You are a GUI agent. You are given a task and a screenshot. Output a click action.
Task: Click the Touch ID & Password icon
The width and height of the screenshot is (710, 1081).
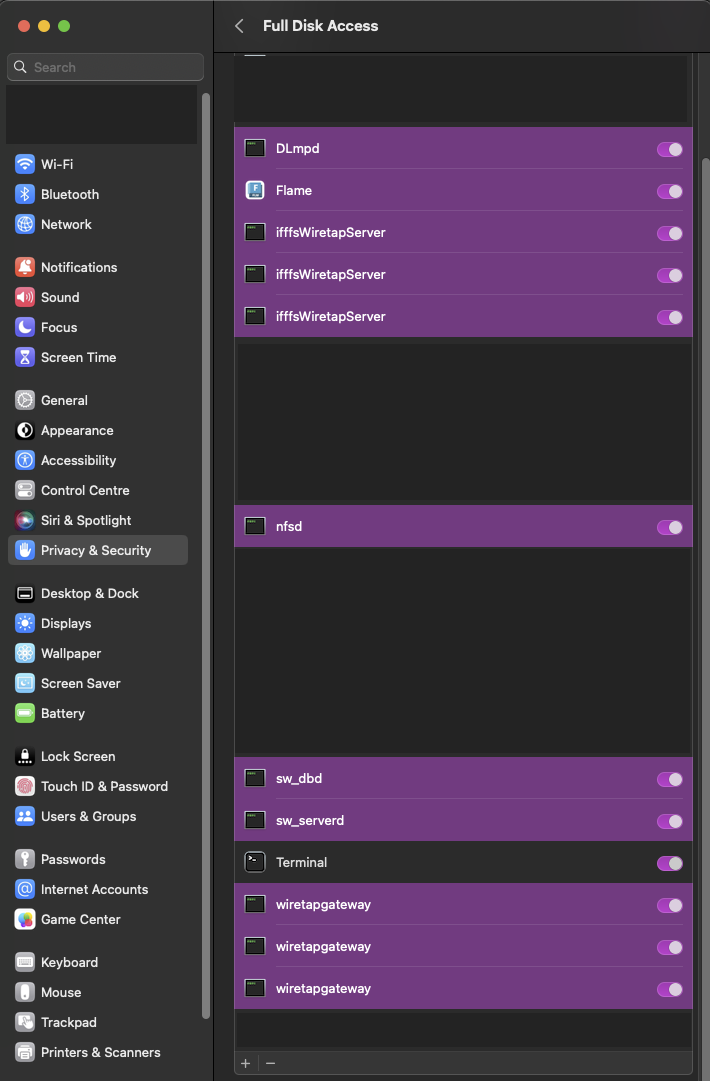click(24, 786)
